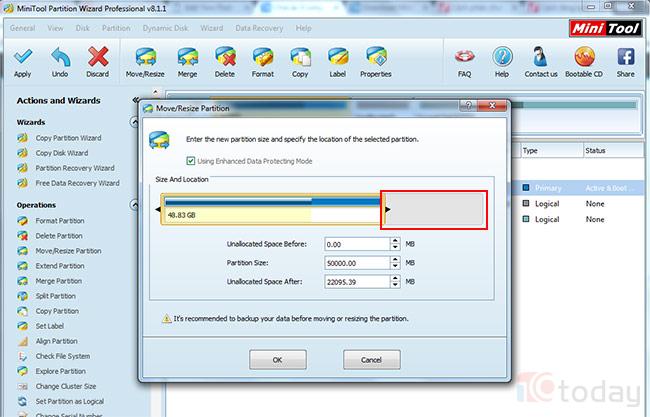Toggle Using Enhanced Data Protecting Mode
Screen dimensions: 650x417
pyautogui.click(x=191, y=161)
